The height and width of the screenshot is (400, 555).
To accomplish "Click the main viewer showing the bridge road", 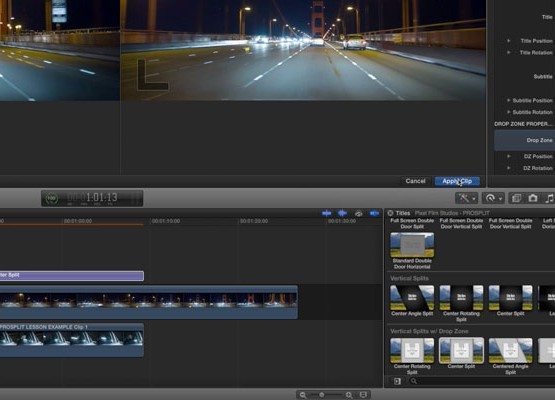I will [x=303, y=50].
